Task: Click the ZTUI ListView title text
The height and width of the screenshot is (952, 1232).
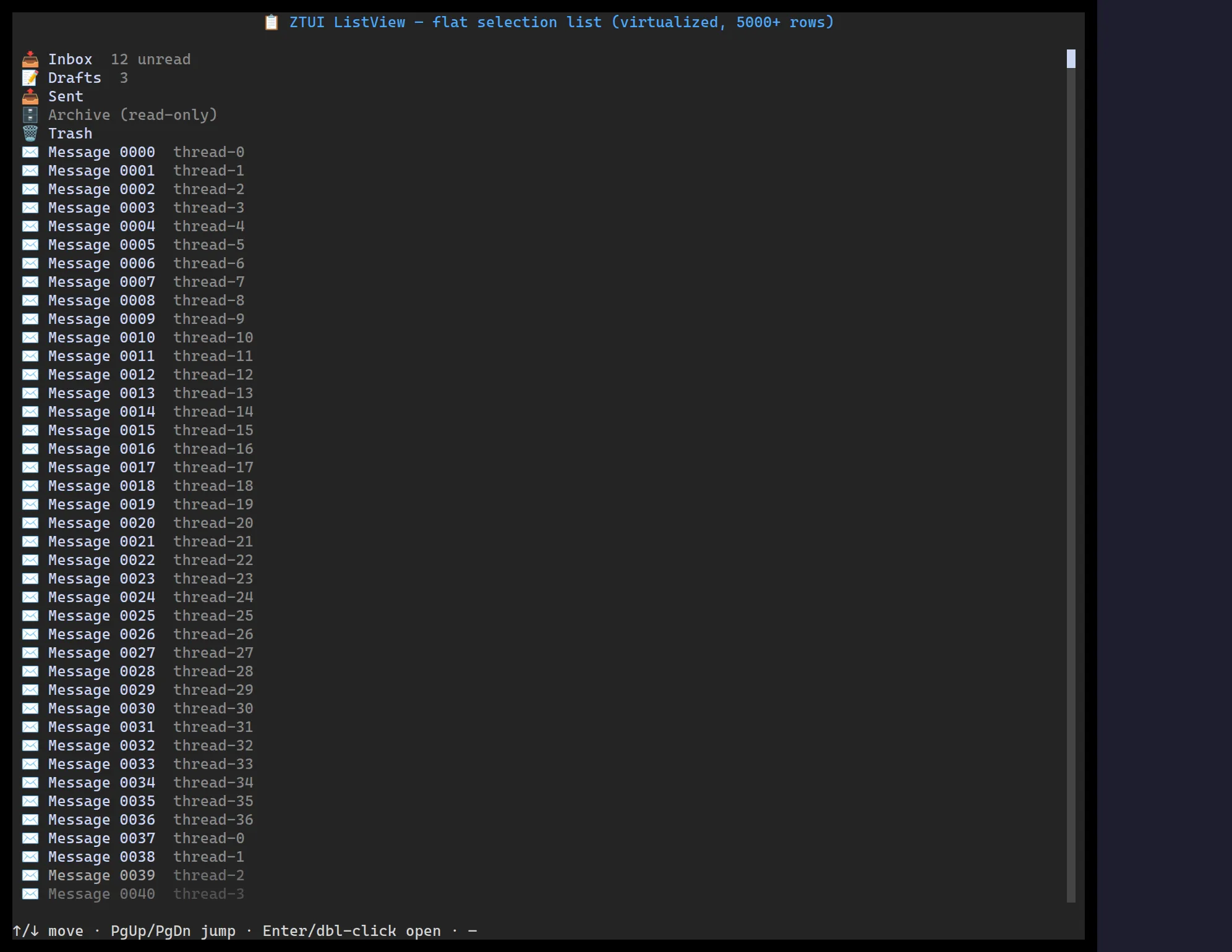Action: (x=562, y=22)
